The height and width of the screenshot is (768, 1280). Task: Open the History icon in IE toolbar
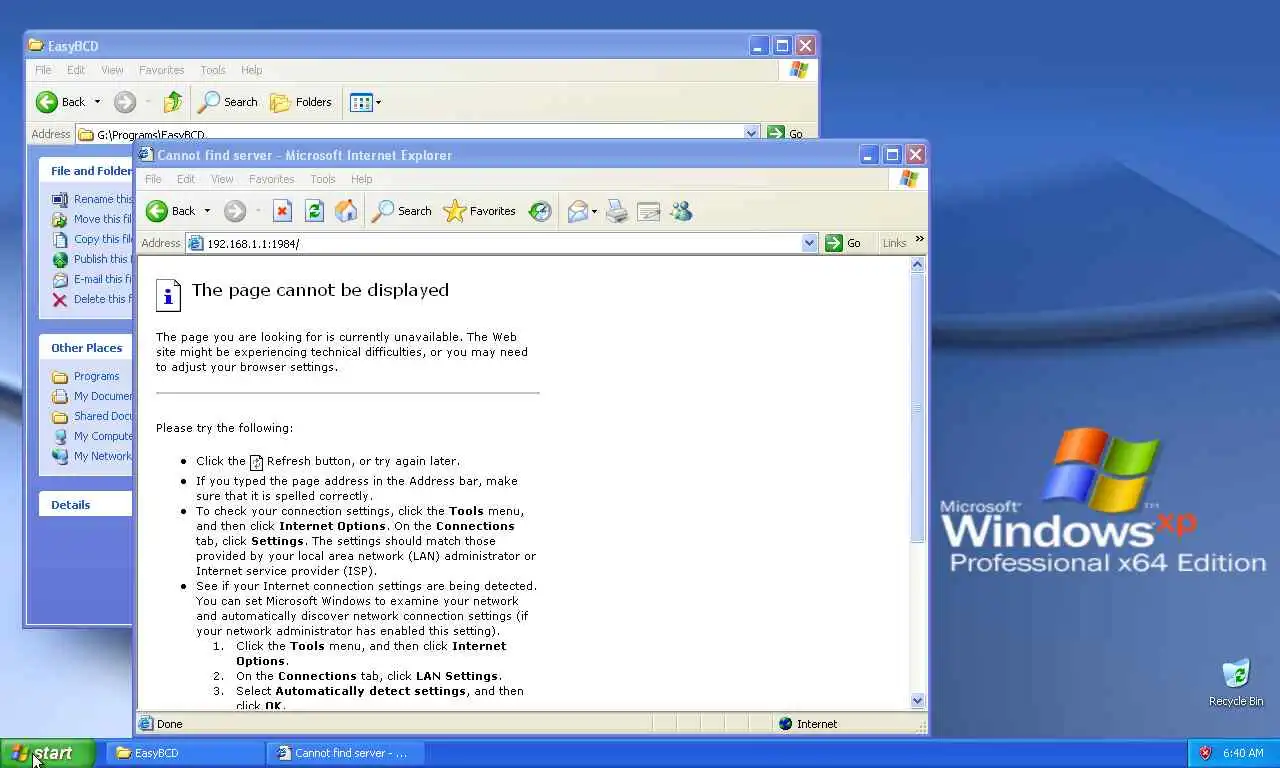pyautogui.click(x=540, y=211)
